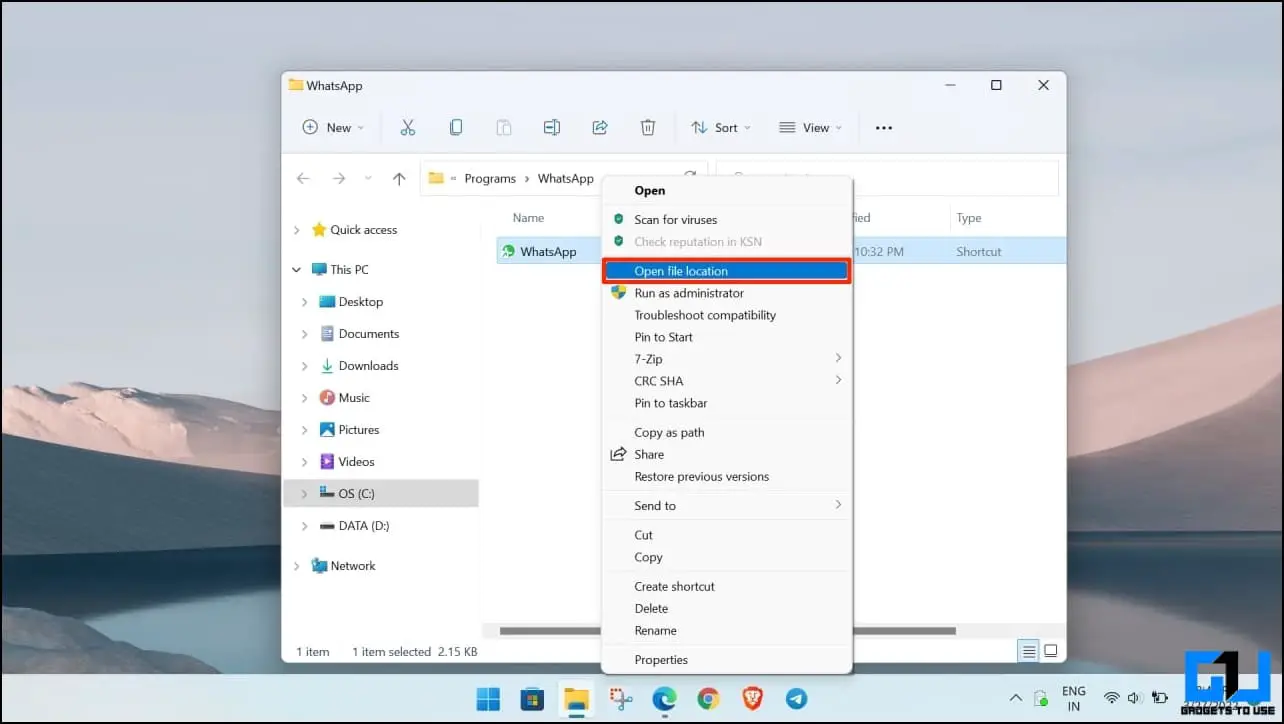Launch Google Chrome from taskbar

tap(708, 698)
